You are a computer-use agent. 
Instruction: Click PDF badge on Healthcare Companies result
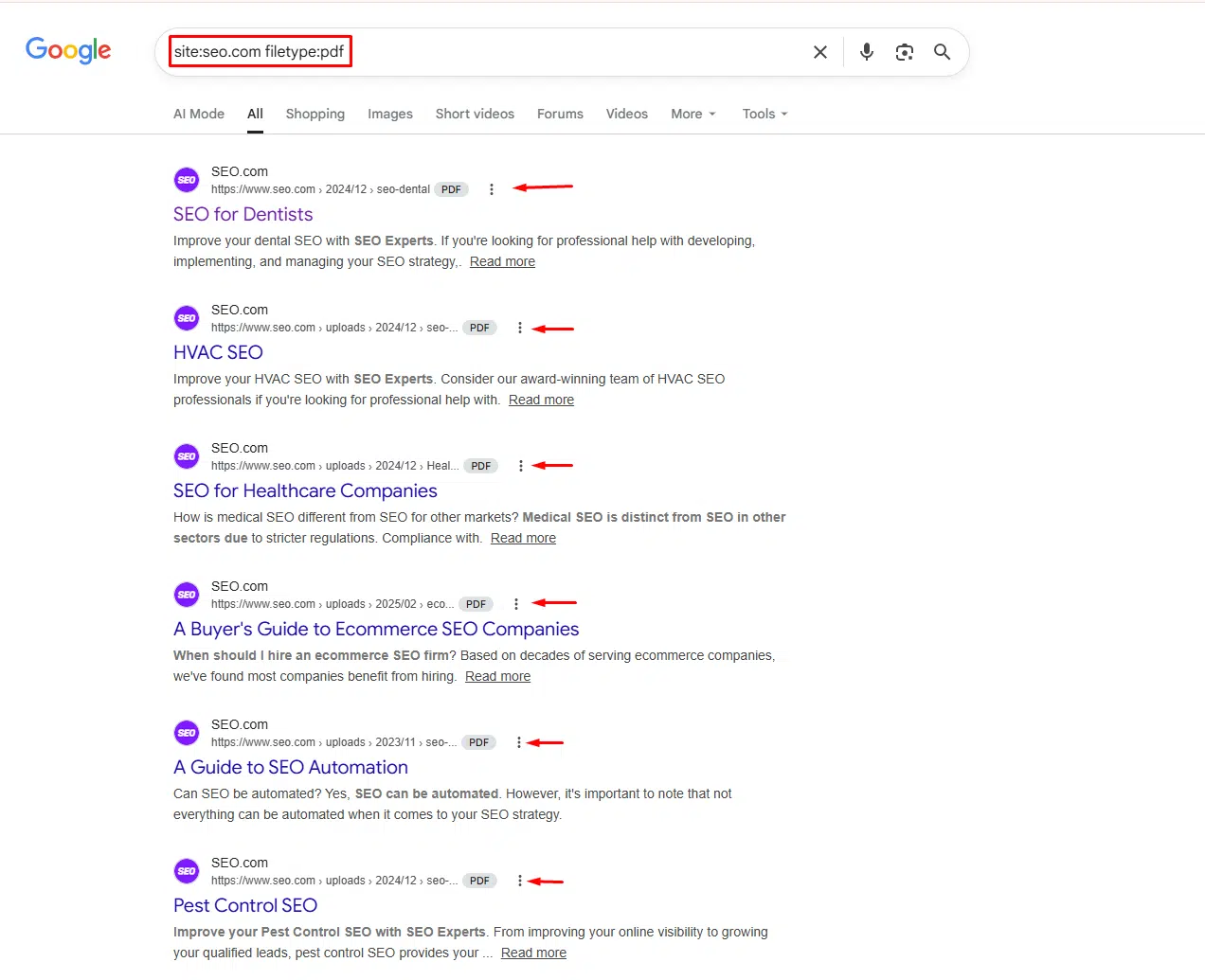coord(481,466)
